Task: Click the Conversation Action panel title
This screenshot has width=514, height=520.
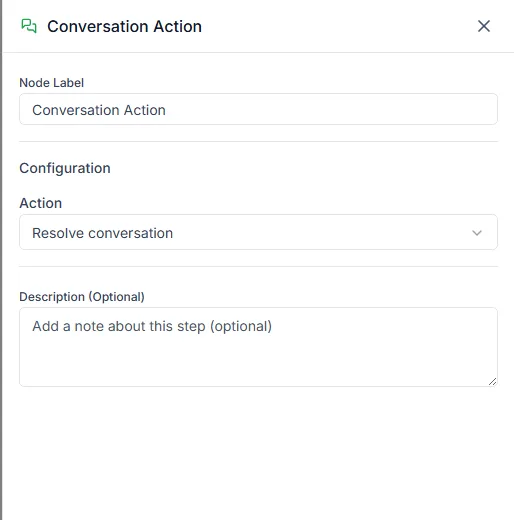Action: point(124,26)
